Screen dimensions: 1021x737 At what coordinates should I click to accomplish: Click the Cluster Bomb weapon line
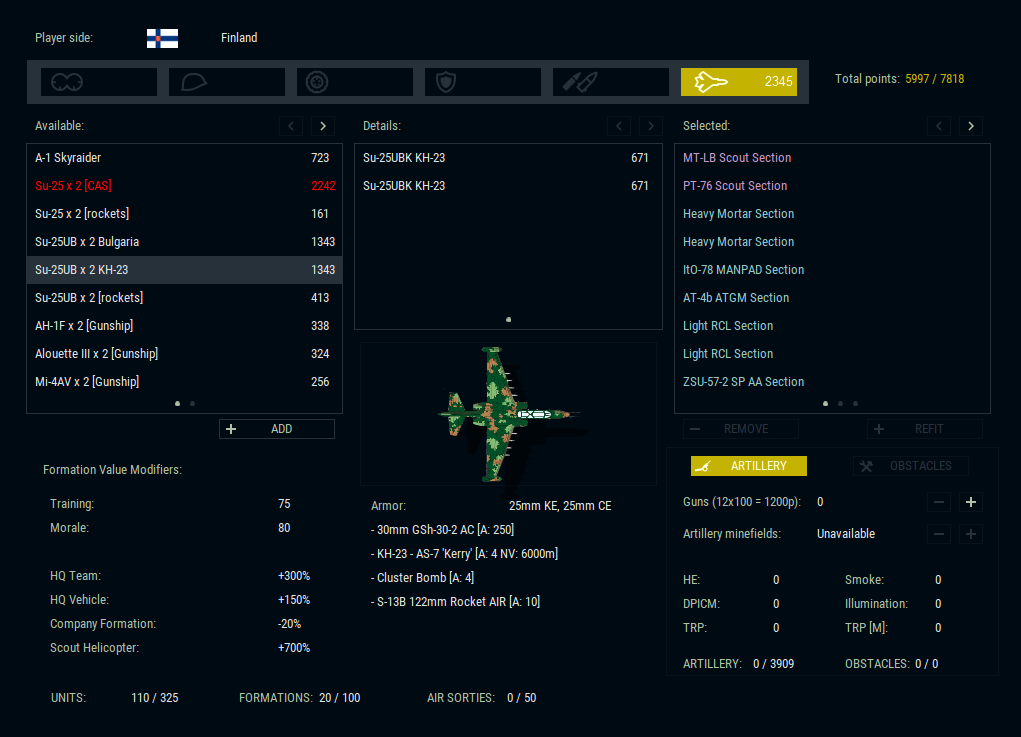tap(423, 578)
